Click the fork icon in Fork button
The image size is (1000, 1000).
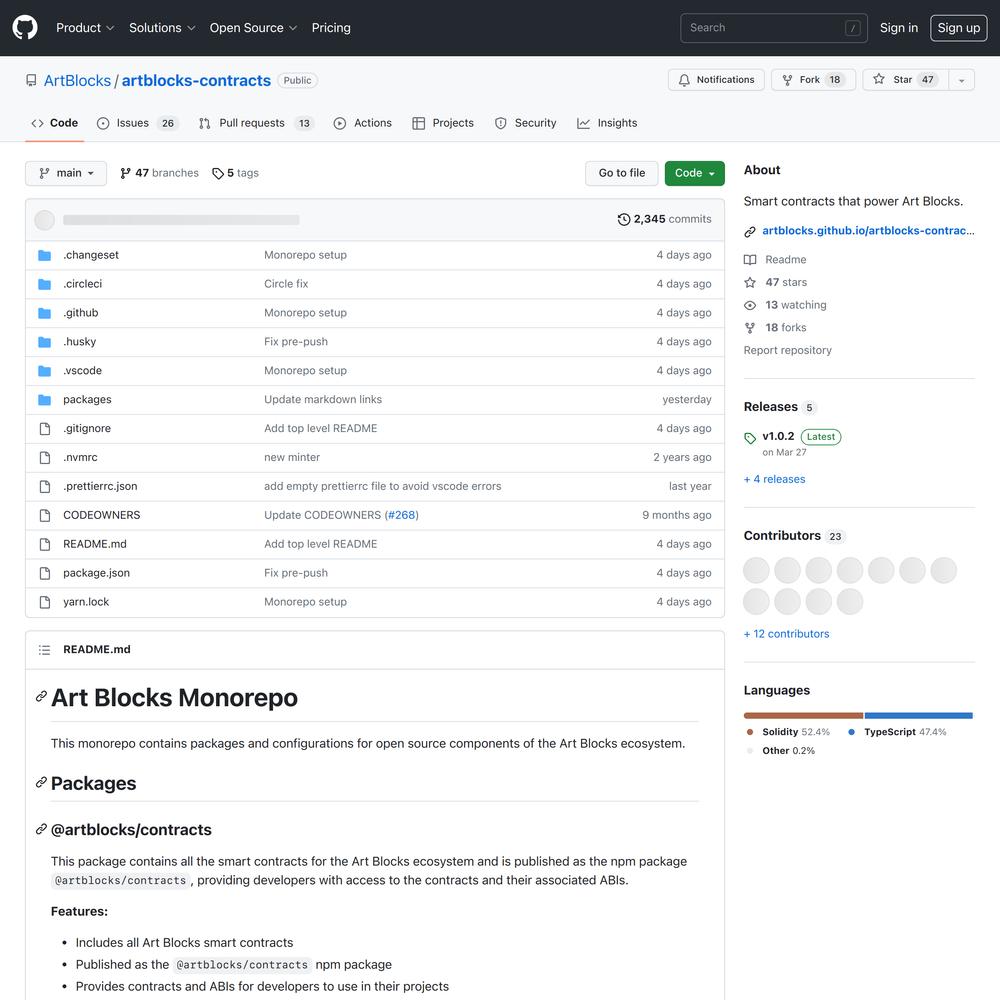pyautogui.click(x=788, y=80)
